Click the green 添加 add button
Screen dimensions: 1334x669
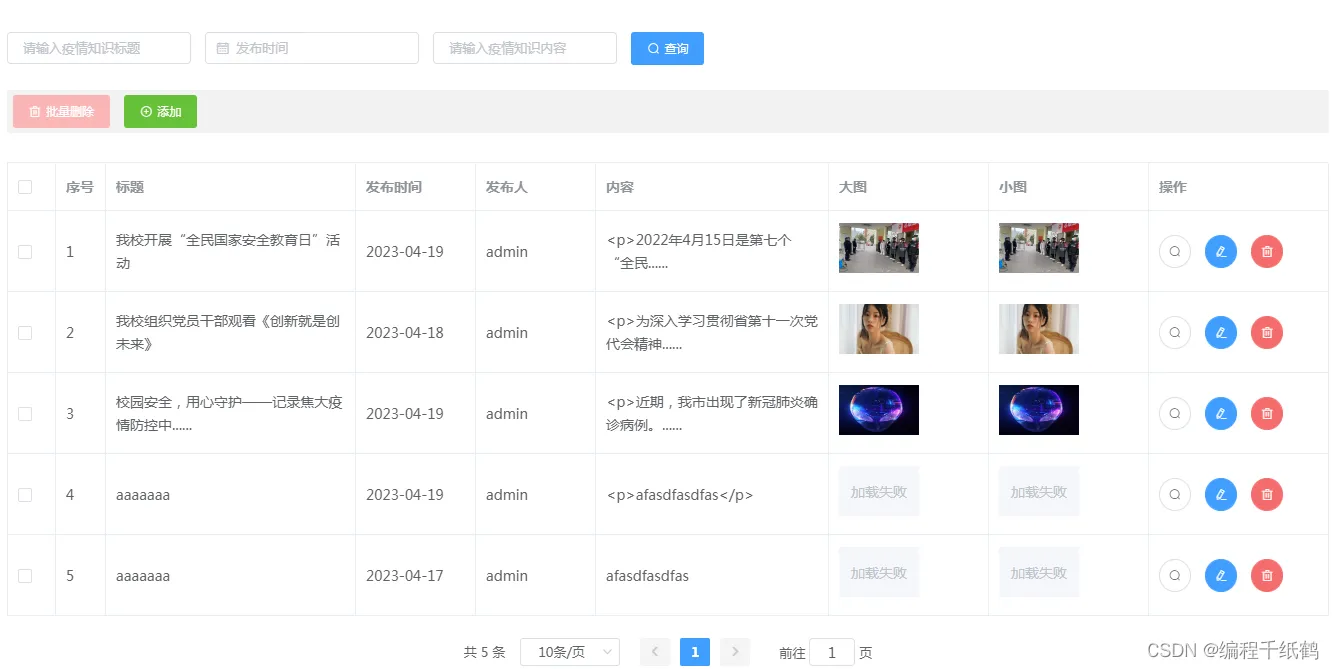pyautogui.click(x=160, y=112)
